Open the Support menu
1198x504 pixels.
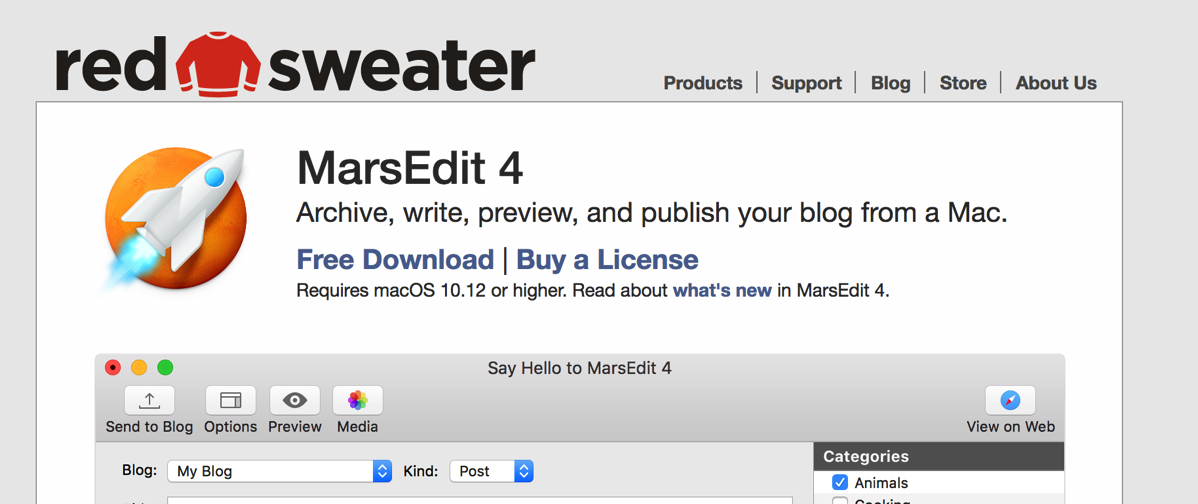click(x=806, y=83)
